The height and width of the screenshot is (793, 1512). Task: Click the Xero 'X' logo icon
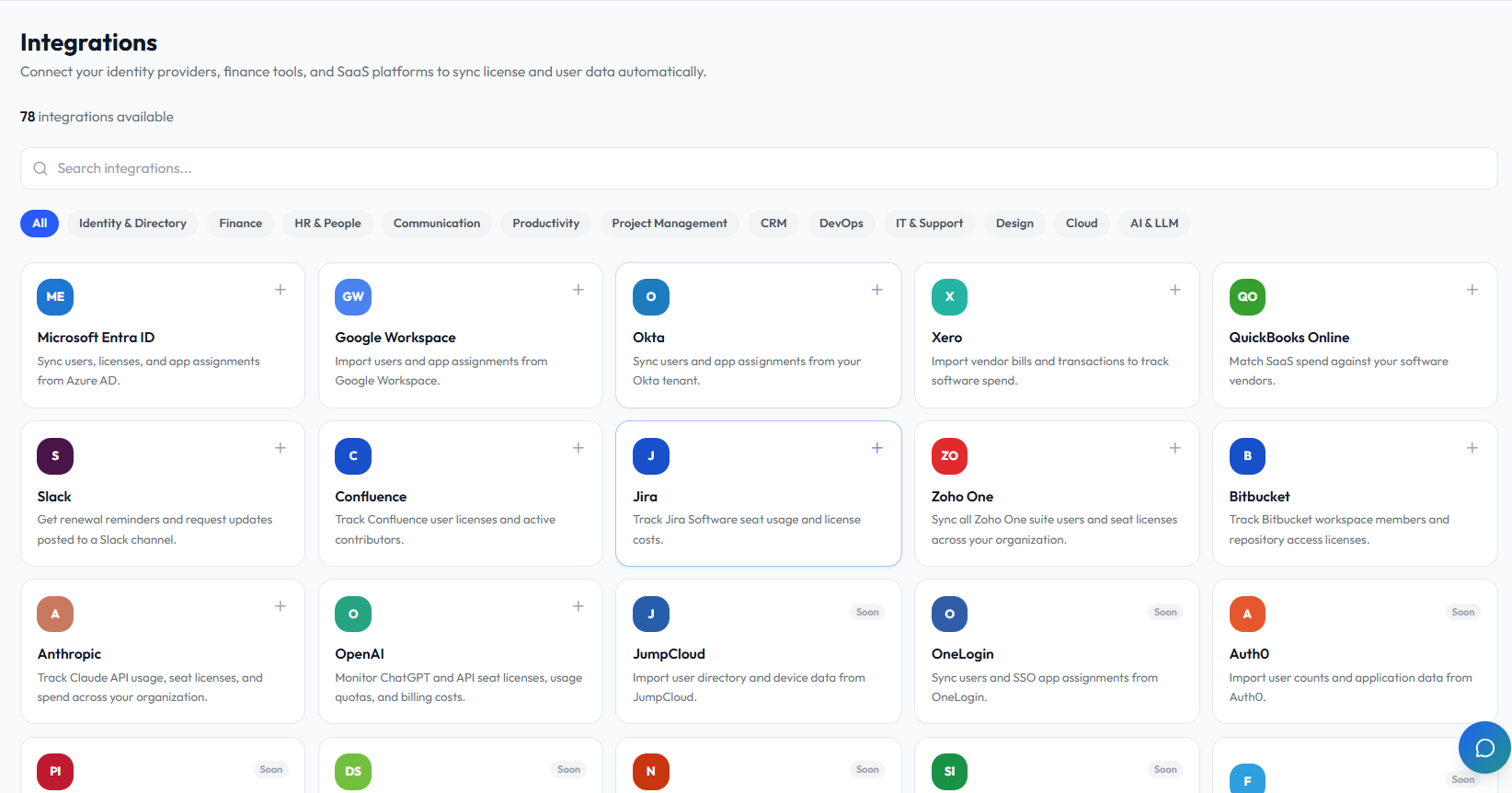coord(949,297)
